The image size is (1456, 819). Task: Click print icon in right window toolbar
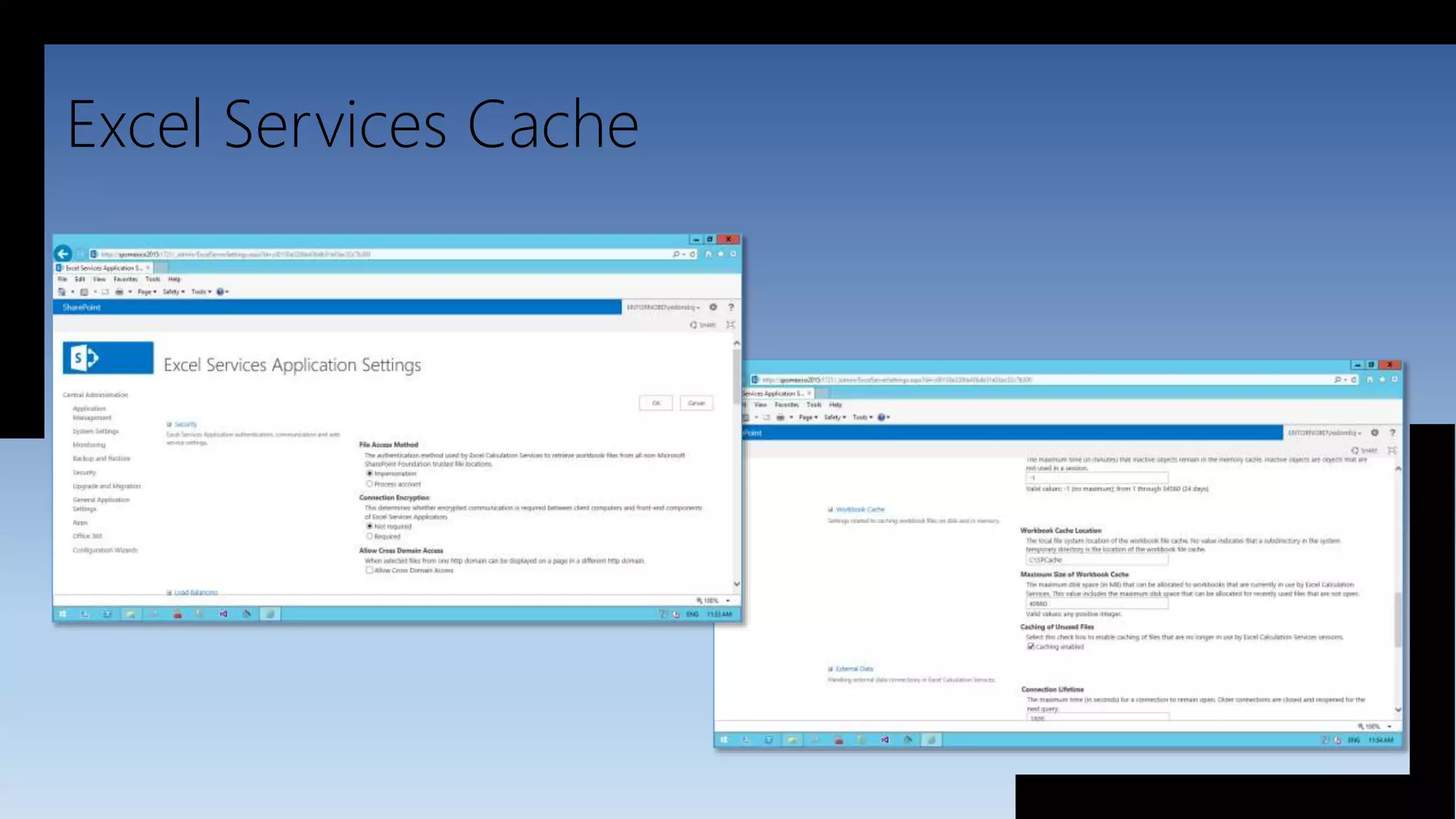[781, 418]
